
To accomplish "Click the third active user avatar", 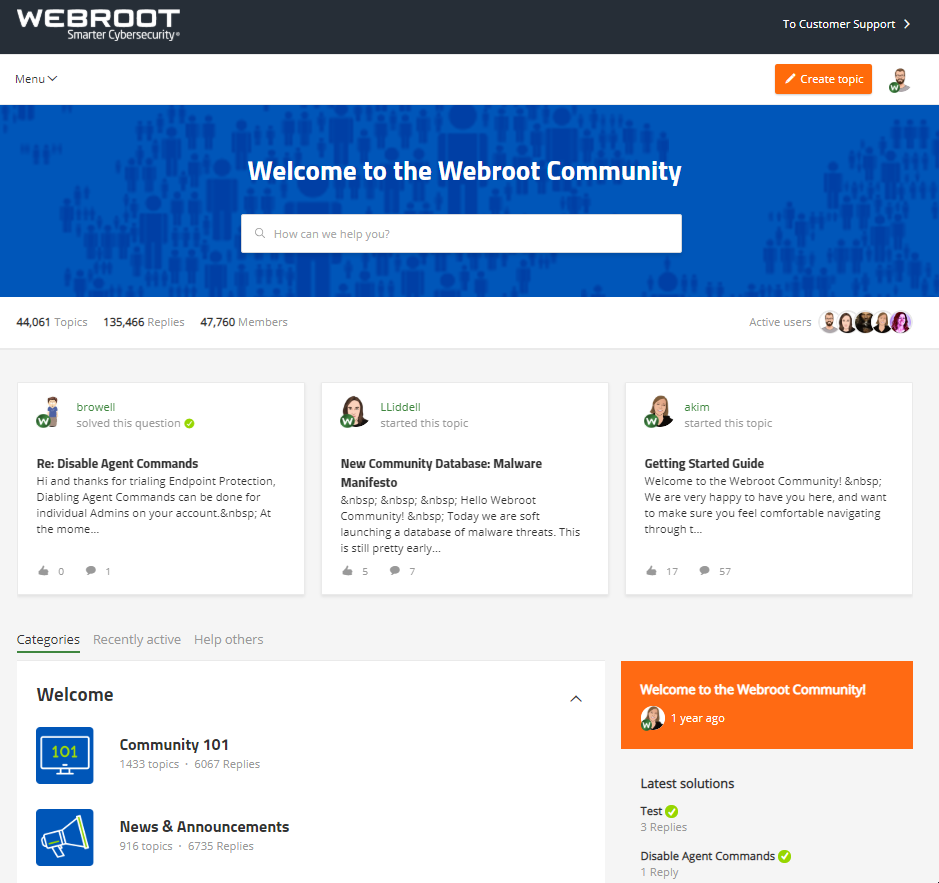I will [x=864, y=322].
